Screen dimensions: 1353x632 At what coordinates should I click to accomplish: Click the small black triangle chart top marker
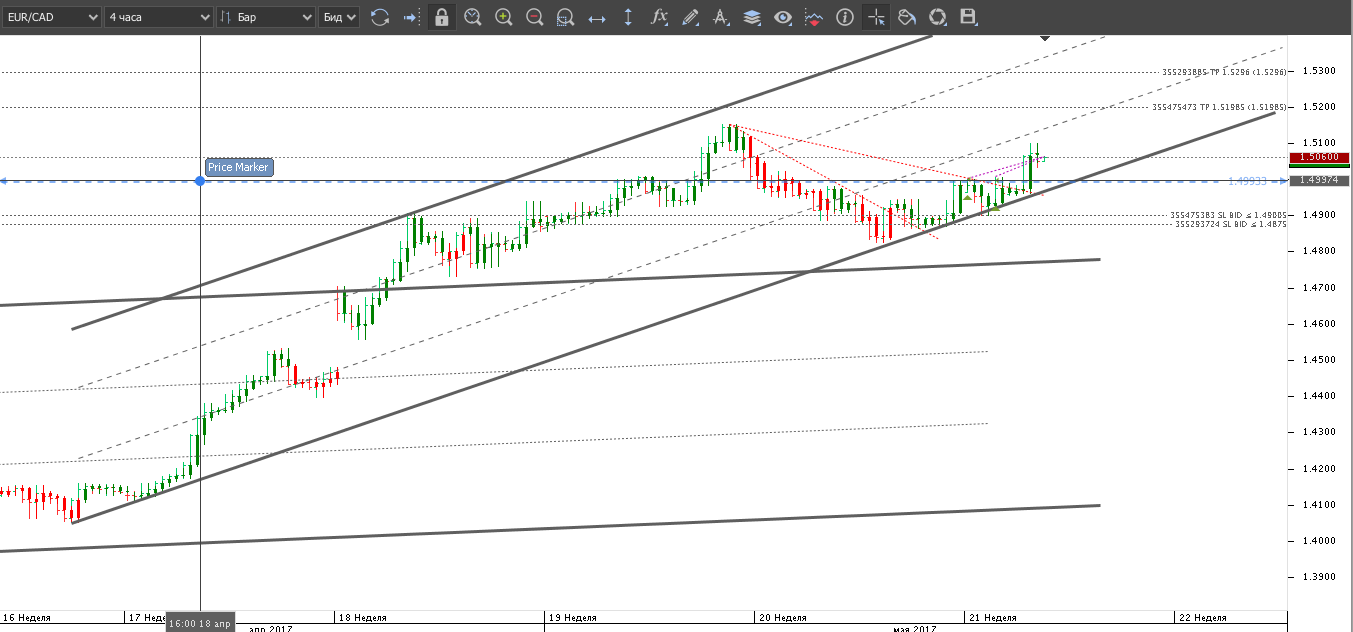point(1045,38)
